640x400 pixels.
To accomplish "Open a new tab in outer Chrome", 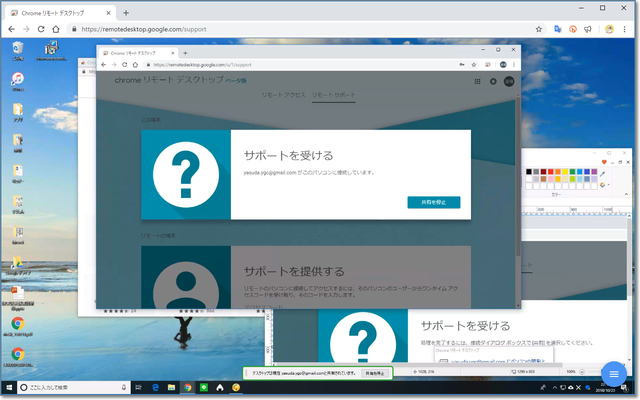I will pyautogui.click(x=126, y=11).
